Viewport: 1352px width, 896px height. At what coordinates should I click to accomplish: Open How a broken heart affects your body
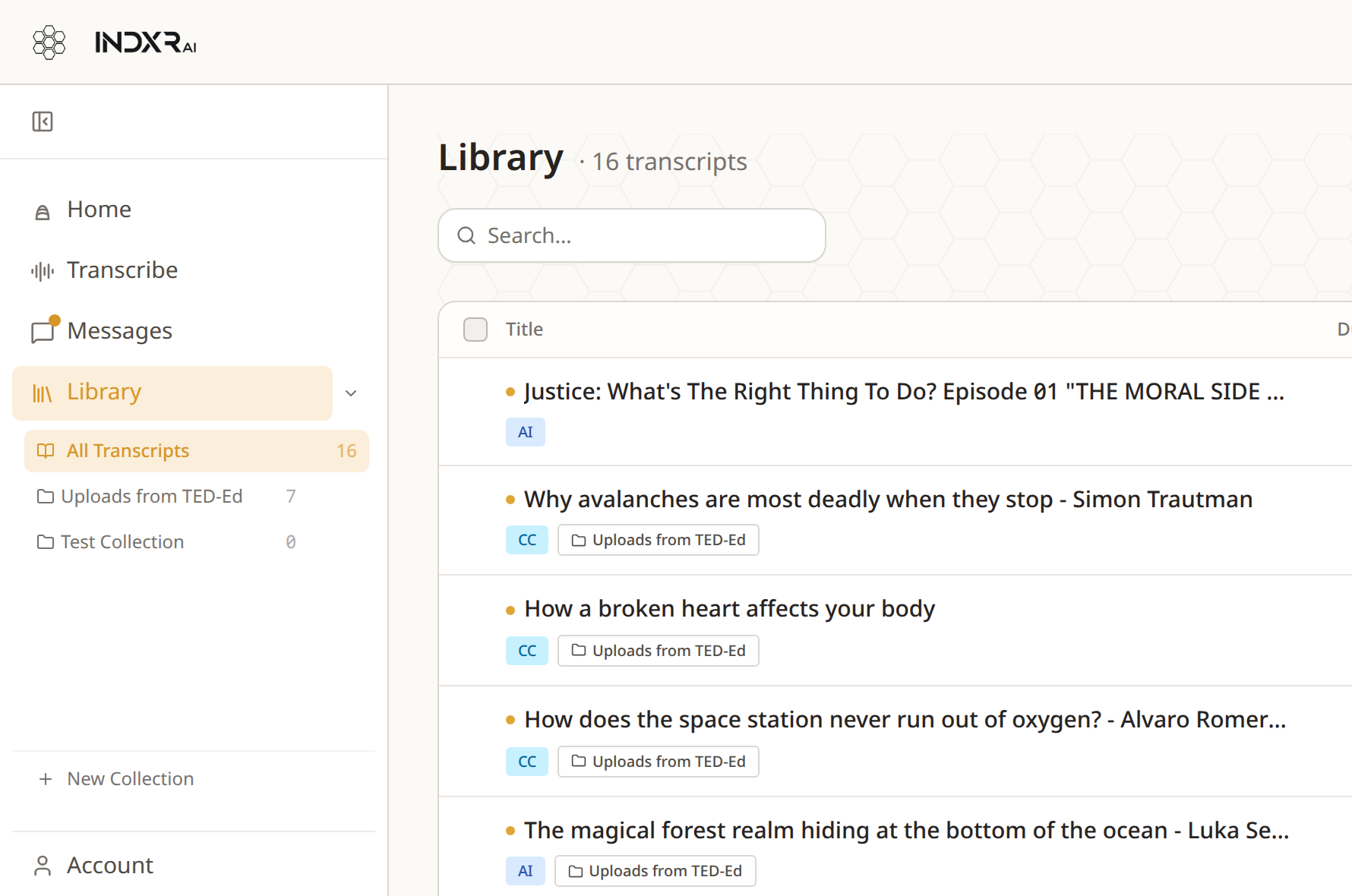[x=729, y=609]
